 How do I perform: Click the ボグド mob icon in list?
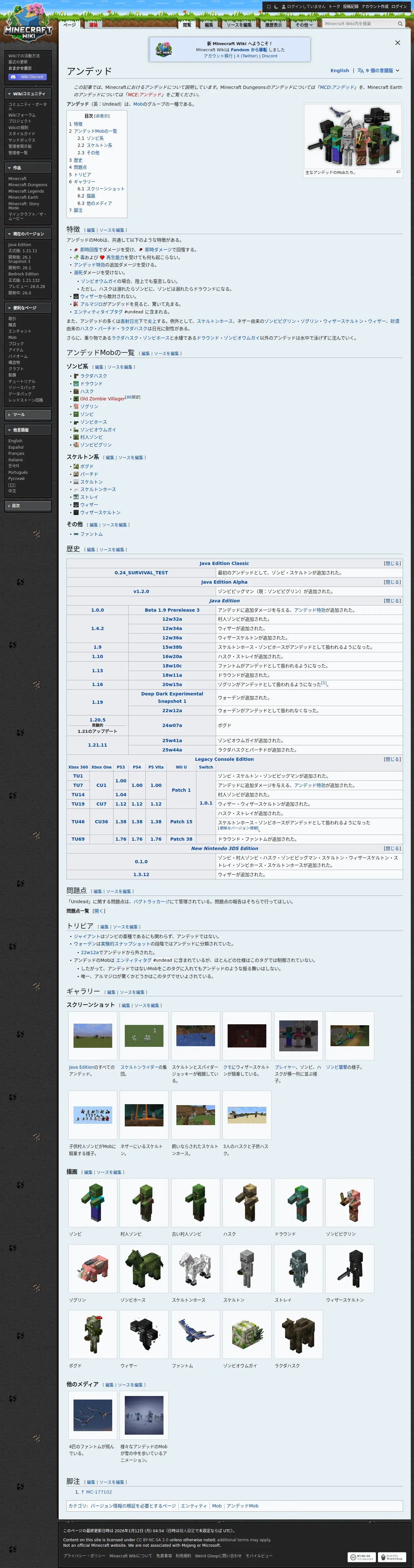(x=76, y=466)
